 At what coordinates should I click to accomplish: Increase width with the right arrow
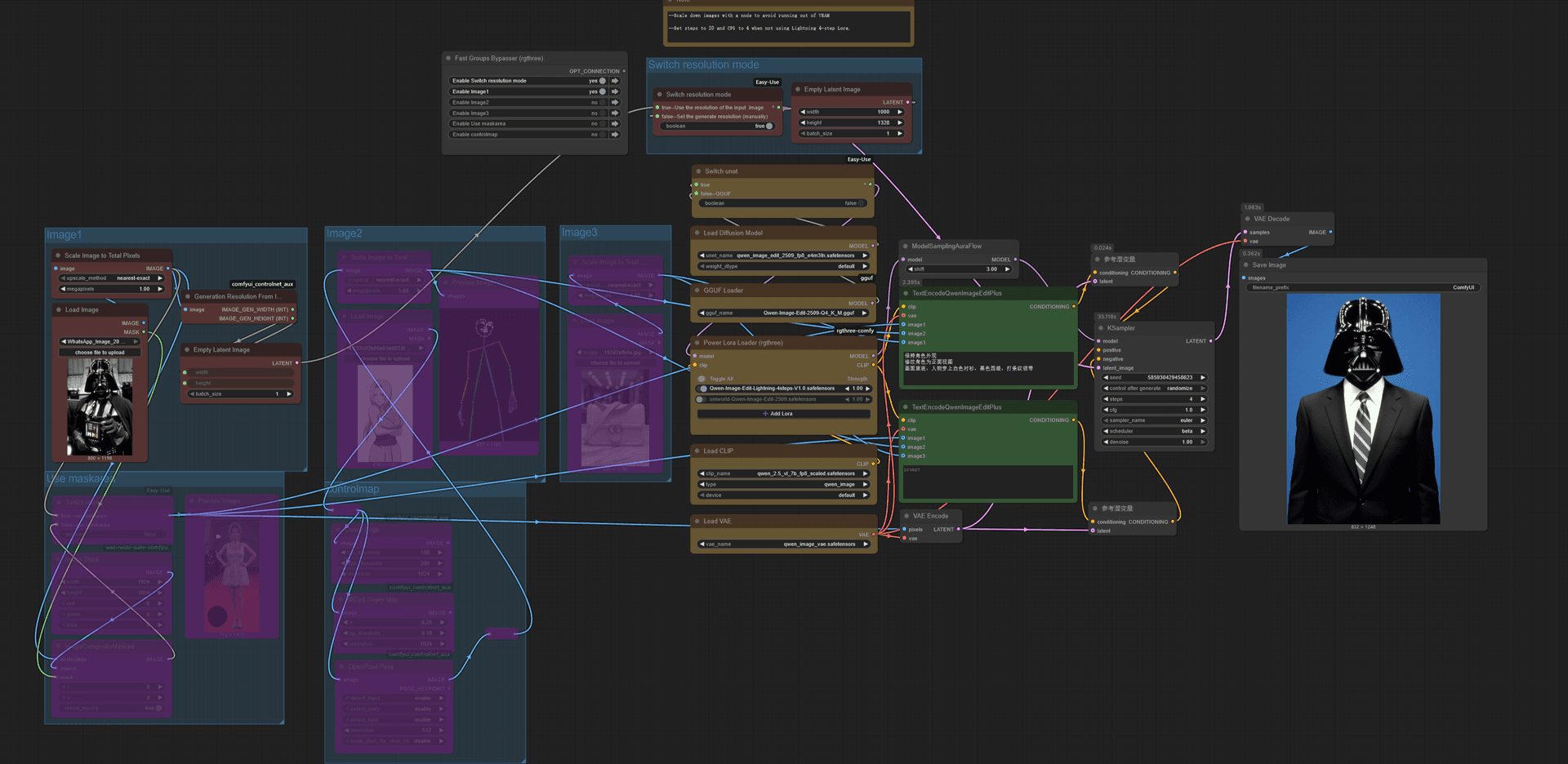[x=900, y=112]
